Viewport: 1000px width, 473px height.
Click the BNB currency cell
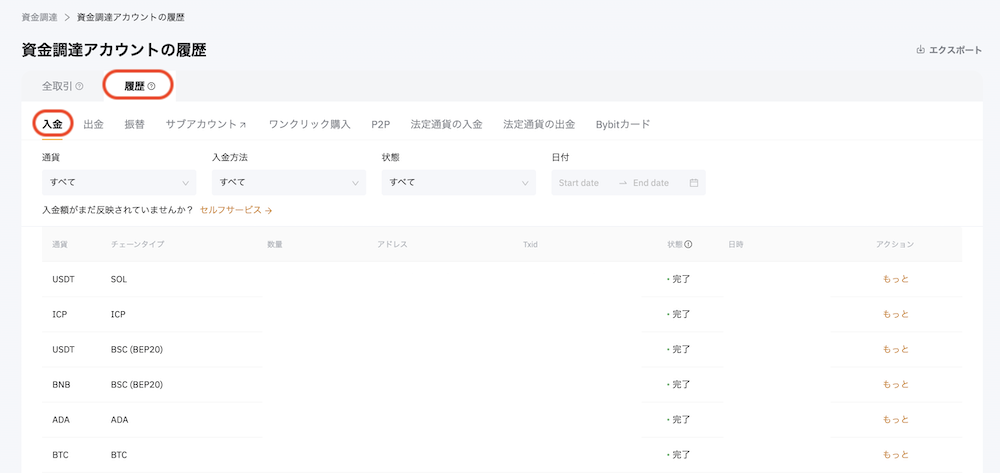coord(61,384)
